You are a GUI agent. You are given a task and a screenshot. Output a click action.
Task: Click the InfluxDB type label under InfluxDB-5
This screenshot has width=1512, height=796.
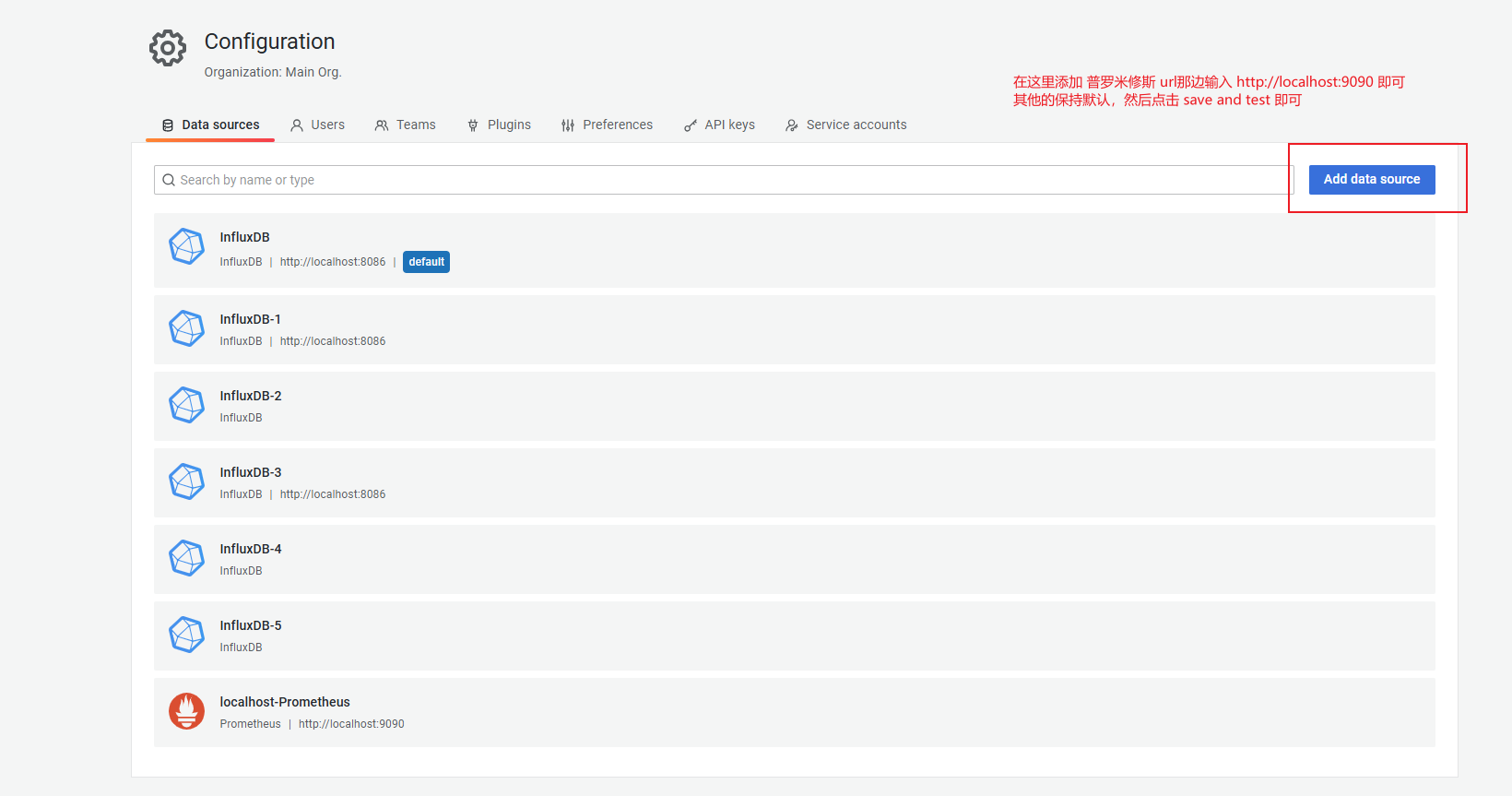pyautogui.click(x=241, y=647)
